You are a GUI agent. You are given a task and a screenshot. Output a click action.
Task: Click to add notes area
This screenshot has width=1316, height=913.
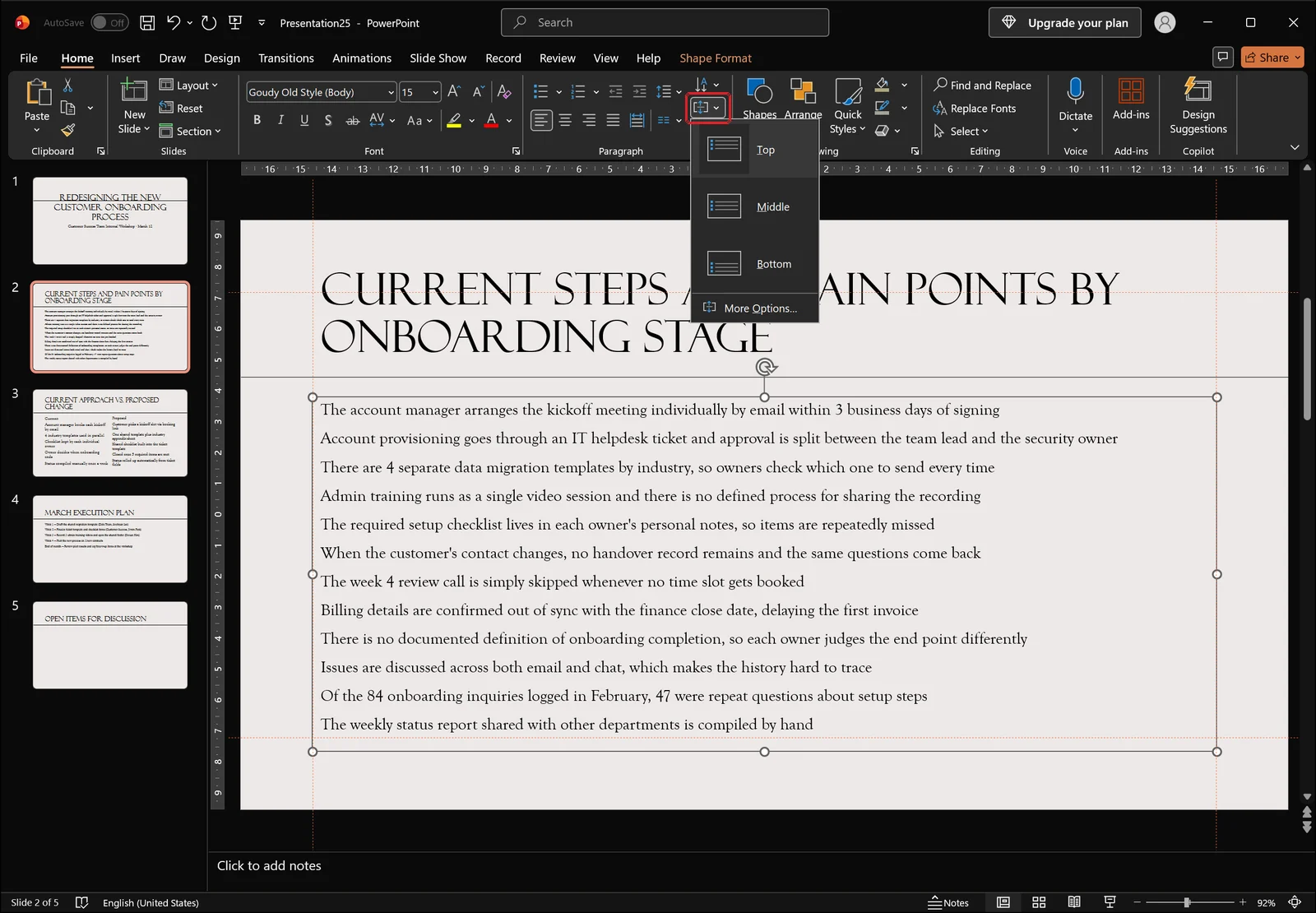(x=269, y=865)
